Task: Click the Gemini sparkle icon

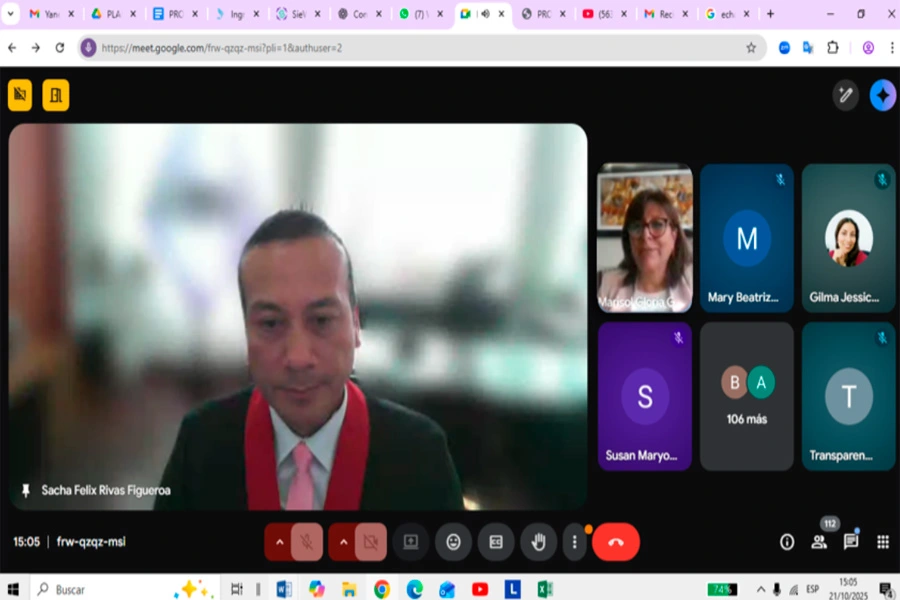Action: (882, 95)
